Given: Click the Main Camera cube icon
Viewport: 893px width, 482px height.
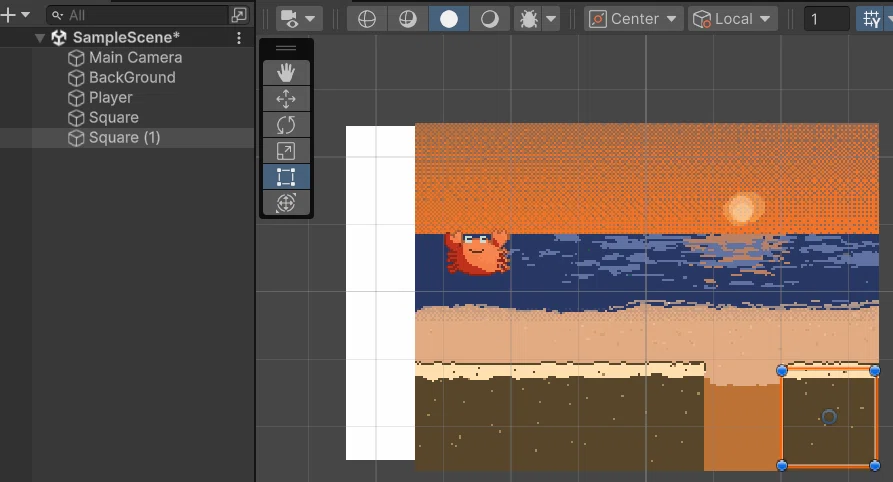Looking at the screenshot, I should (x=76, y=58).
